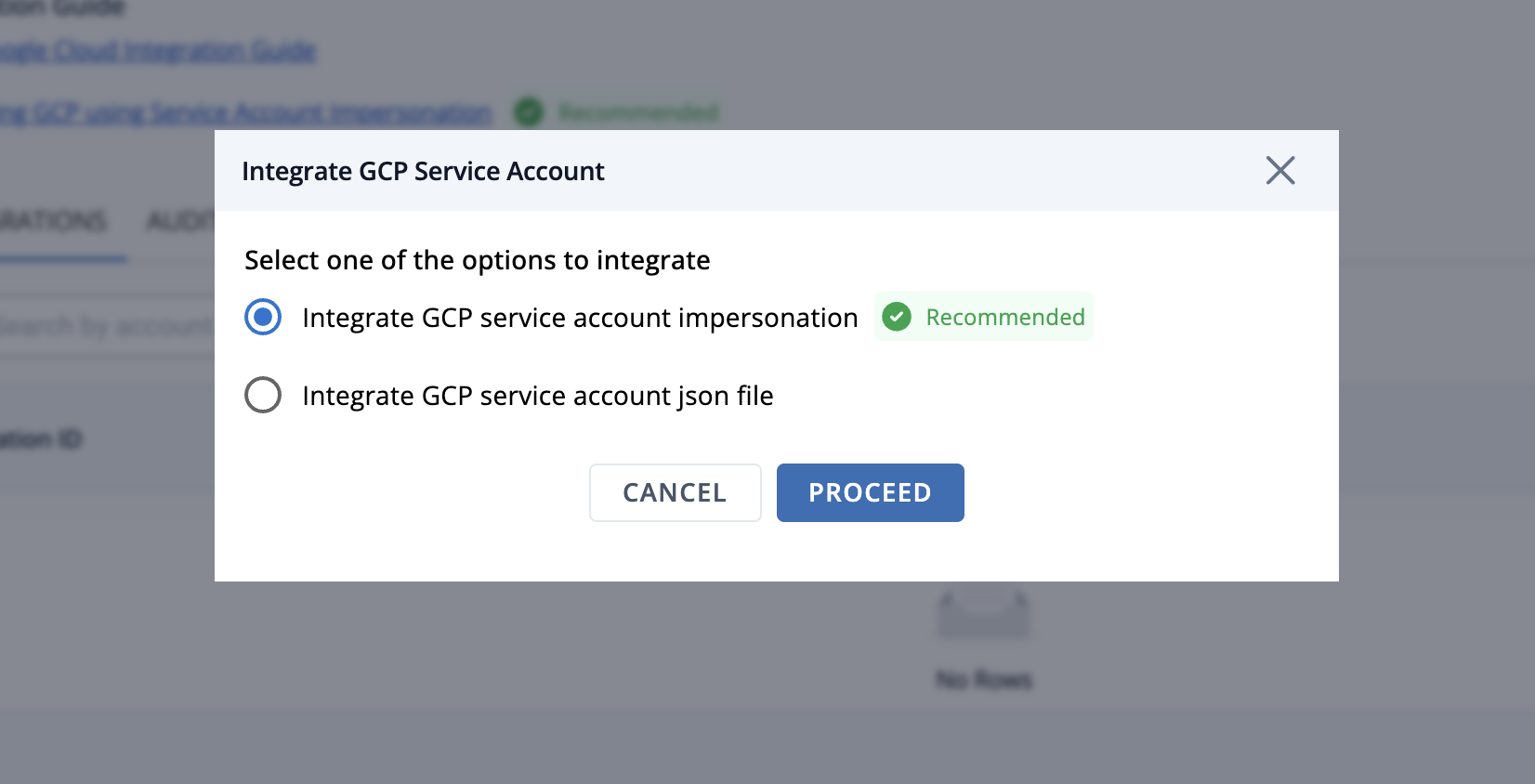
Task: Click 'Integrate GCP service account impersonation' label
Action: tap(580, 318)
